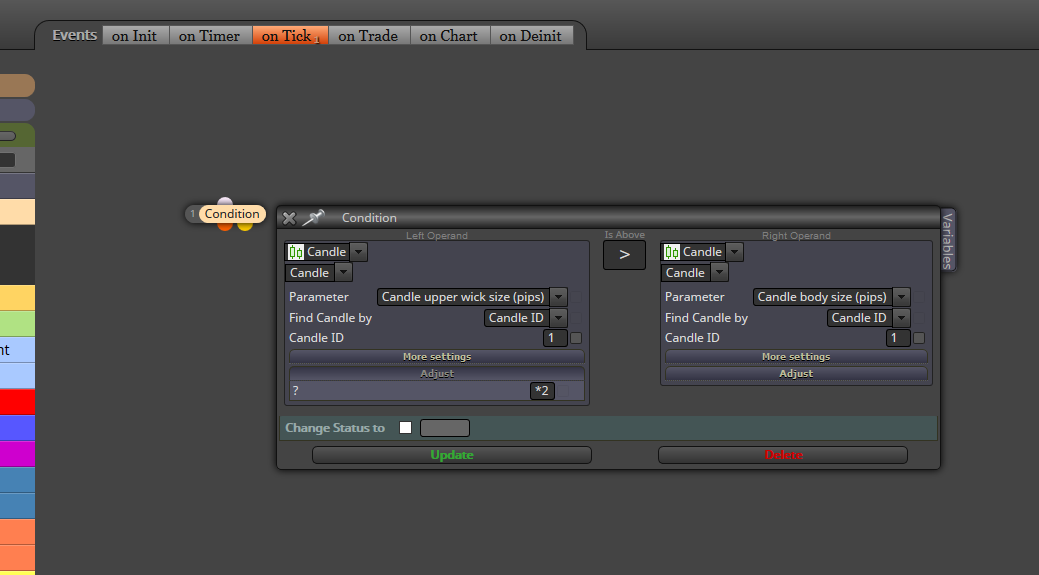Screen dimensions: 1039x575
Task: Expand More settings in Left Operand
Action: [437, 356]
